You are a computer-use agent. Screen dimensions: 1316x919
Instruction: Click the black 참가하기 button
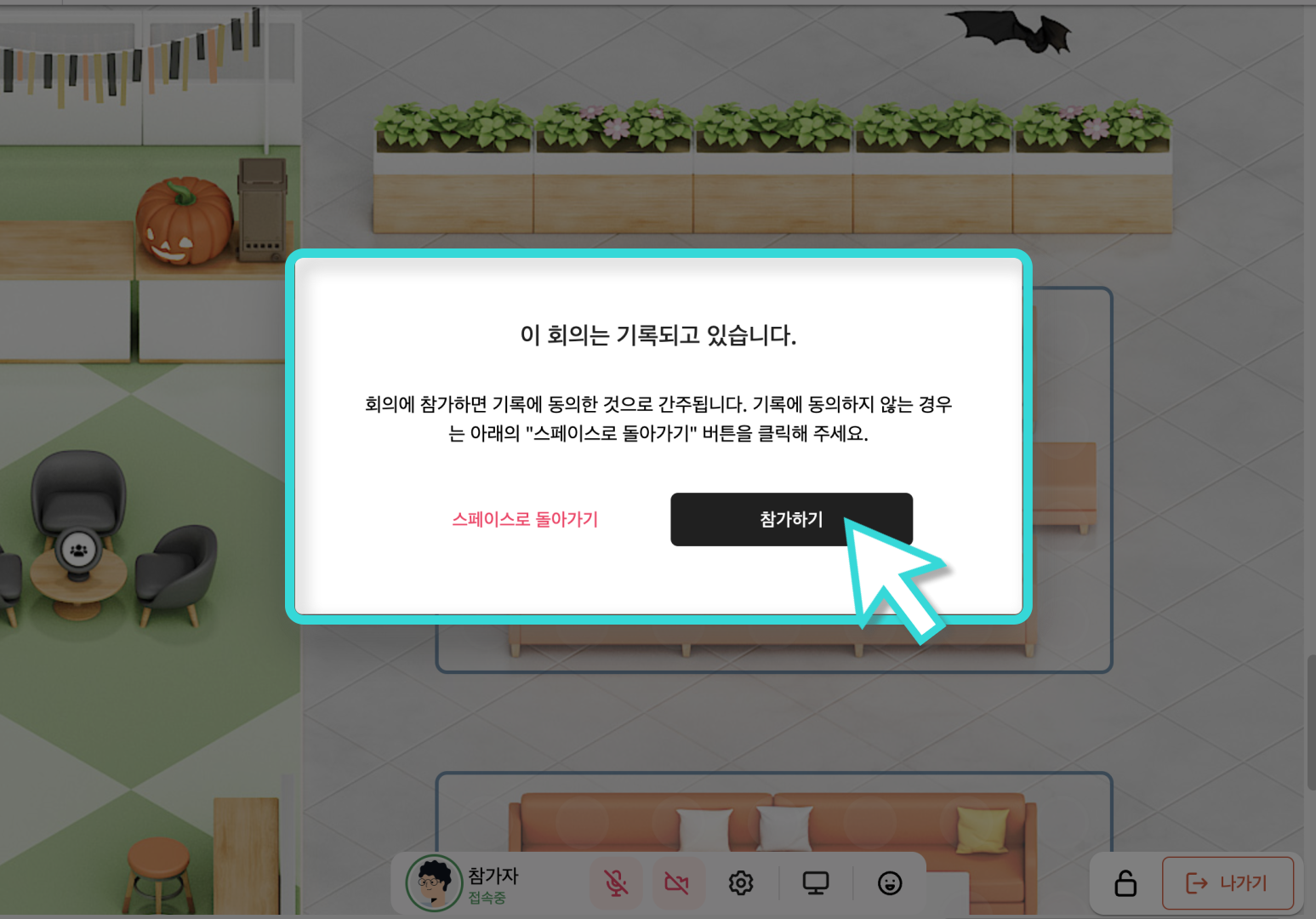tap(791, 519)
